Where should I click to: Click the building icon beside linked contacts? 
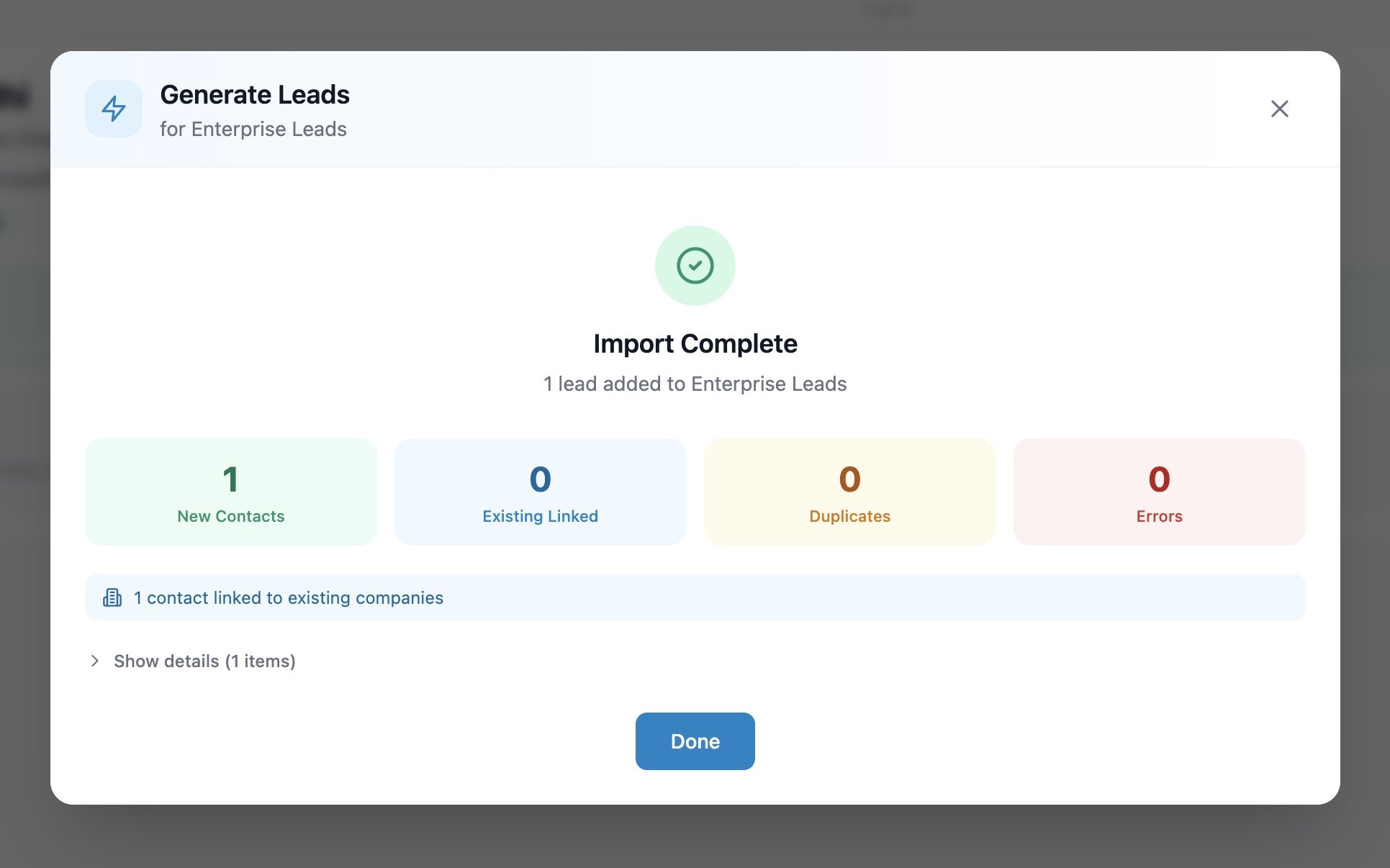112,597
